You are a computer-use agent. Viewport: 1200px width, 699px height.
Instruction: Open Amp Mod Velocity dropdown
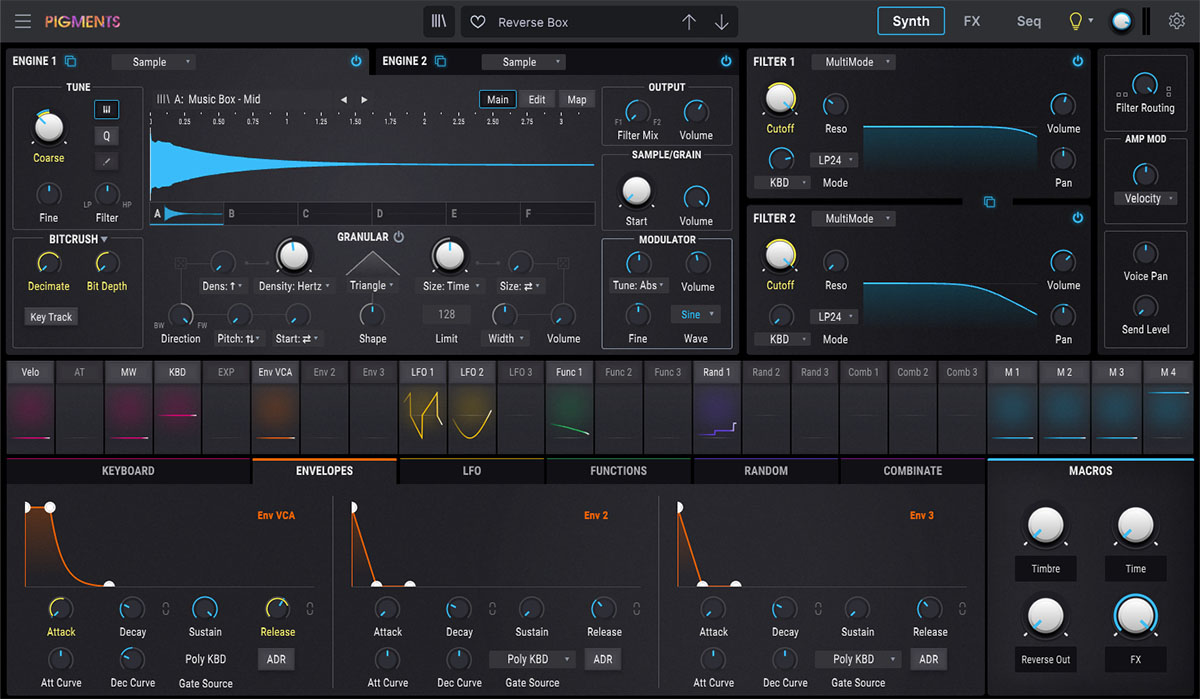[1145, 198]
